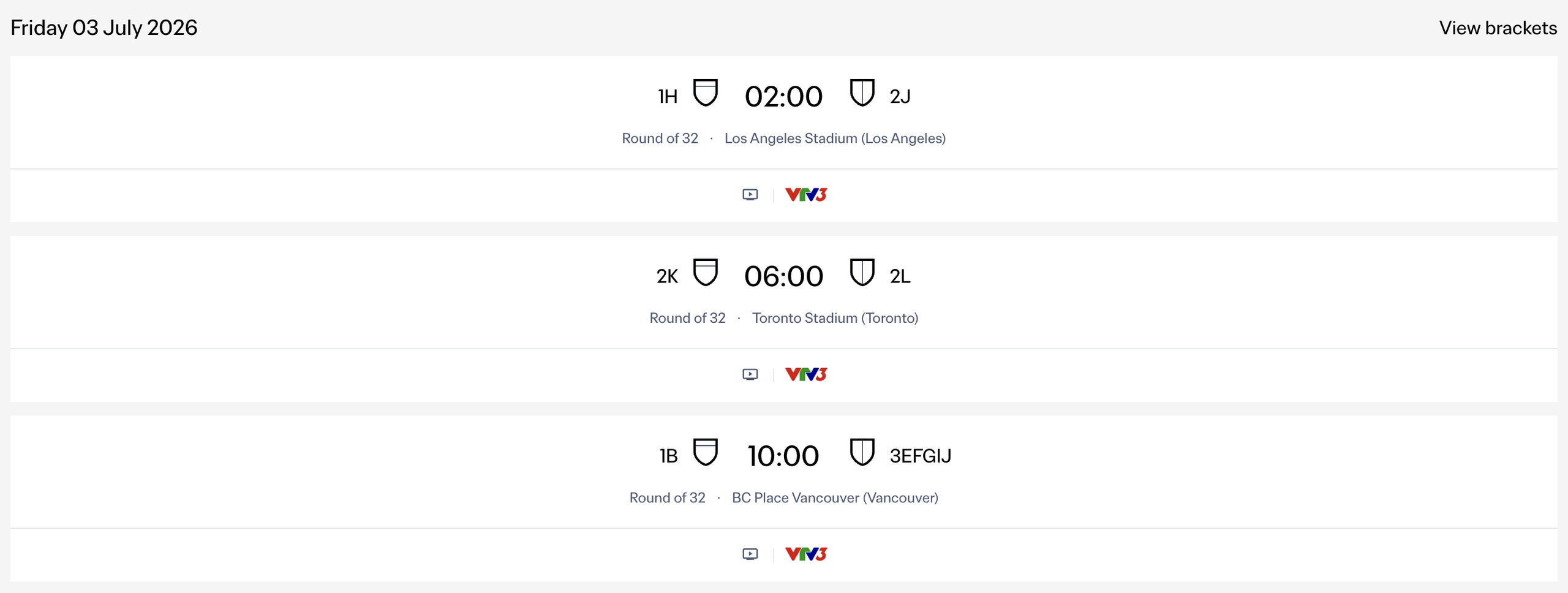Select the Los Angeles Stadium venue text
The height and width of the screenshot is (593, 1568).
[835, 138]
